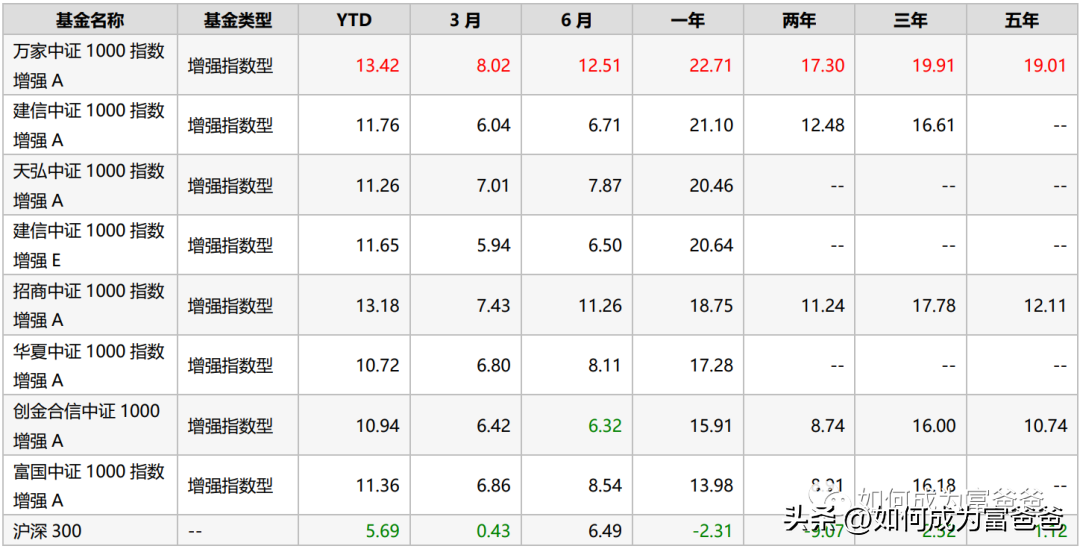The height and width of the screenshot is (549, 1080).
Task: Select 建信中证1000指数增强A fund name cell
Action: (x=89, y=125)
